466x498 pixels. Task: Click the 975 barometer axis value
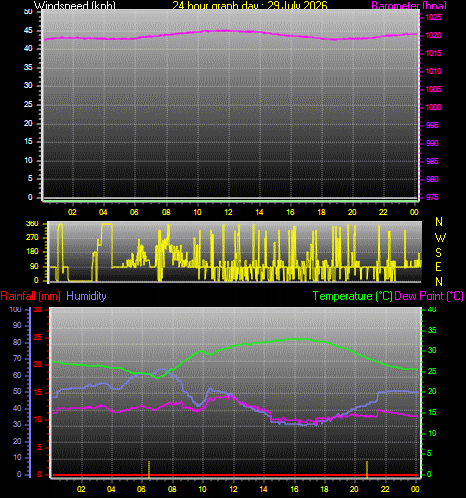[x=432, y=197]
